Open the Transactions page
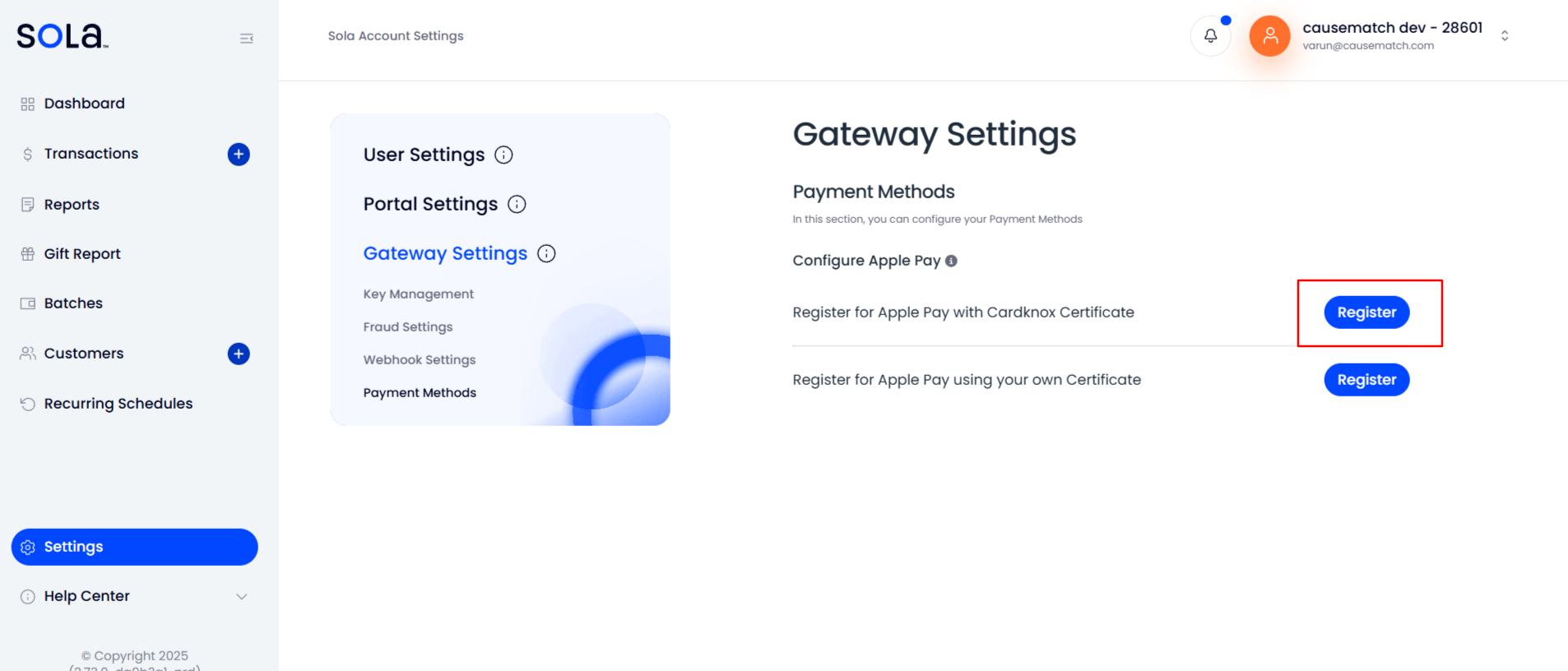The image size is (1568, 671). tap(90, 154)
